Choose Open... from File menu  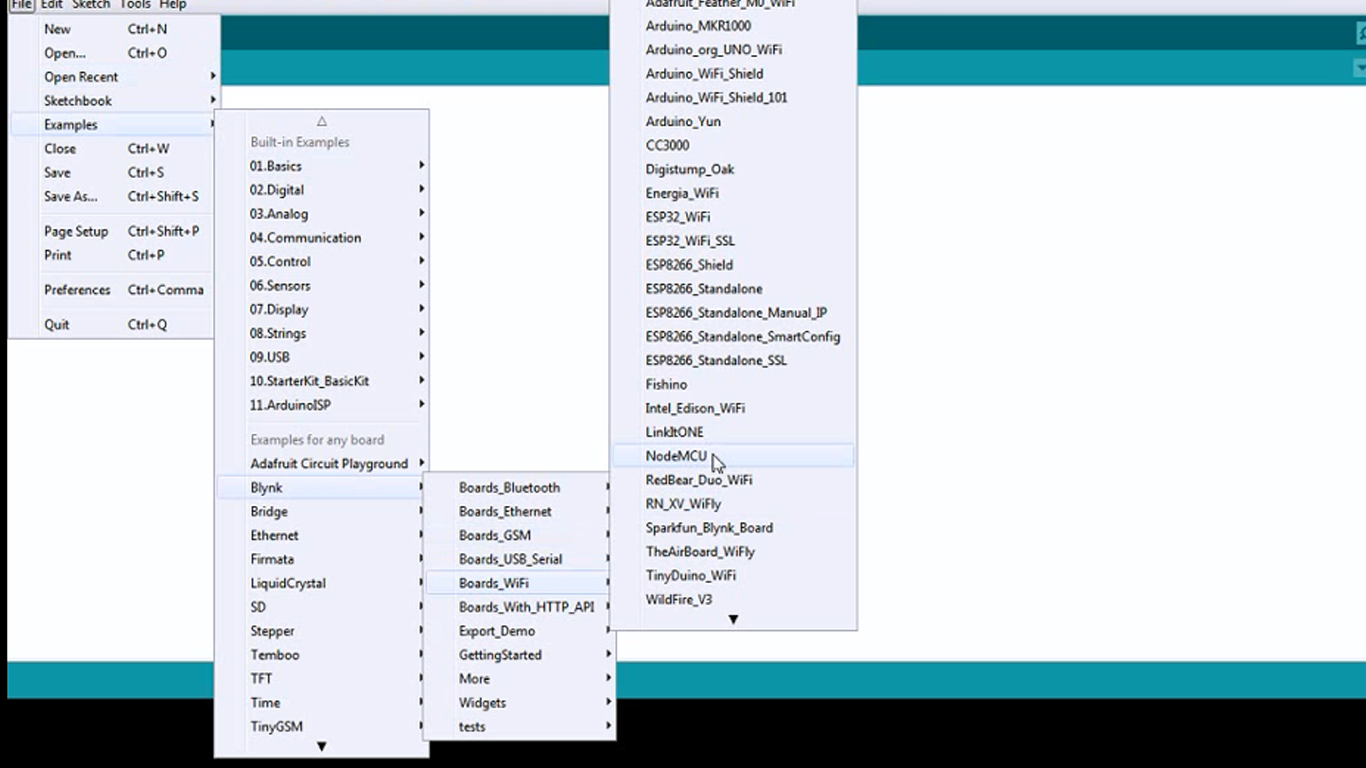[115, 53]
